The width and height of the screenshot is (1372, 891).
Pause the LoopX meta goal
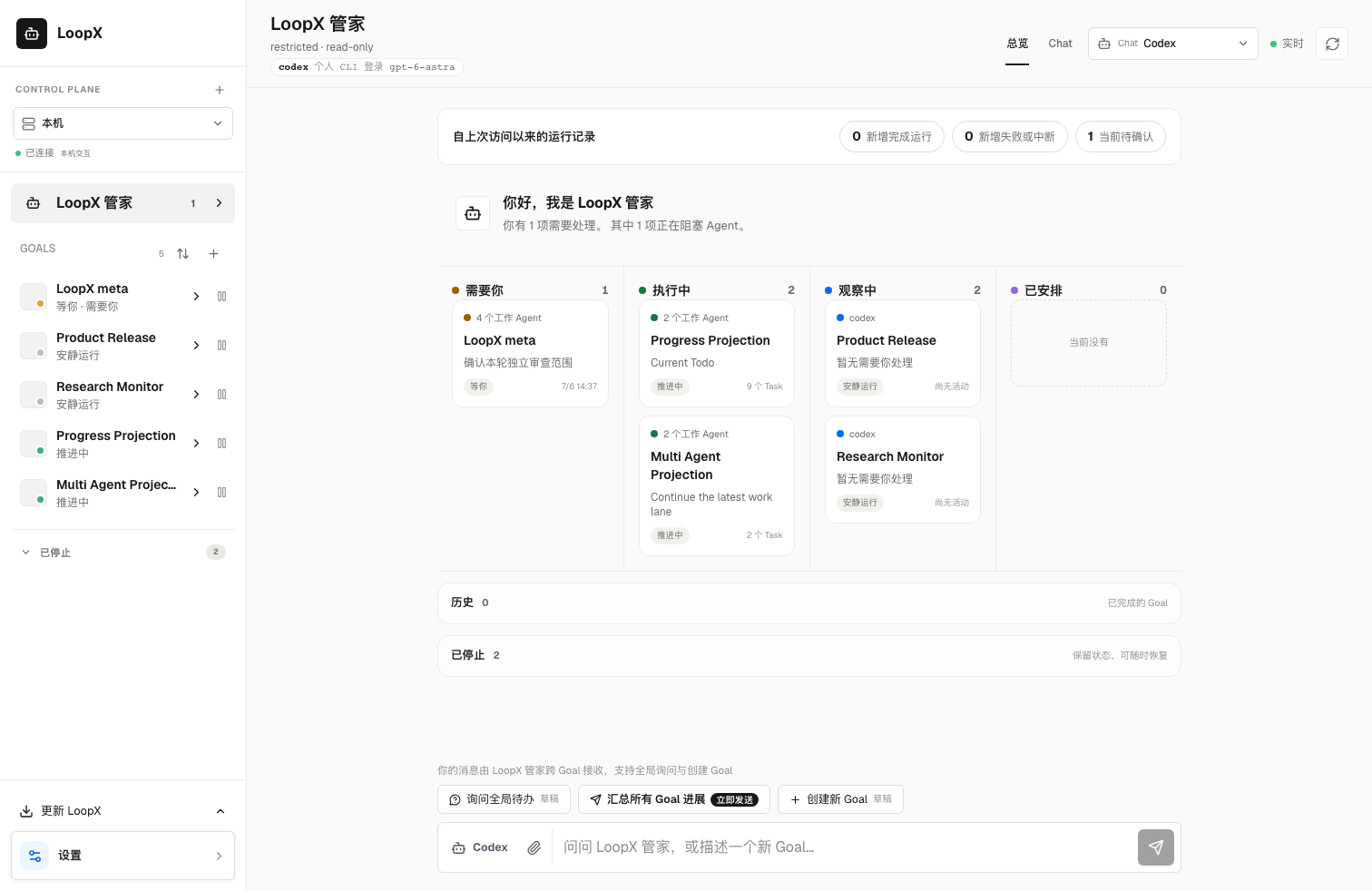222,297
